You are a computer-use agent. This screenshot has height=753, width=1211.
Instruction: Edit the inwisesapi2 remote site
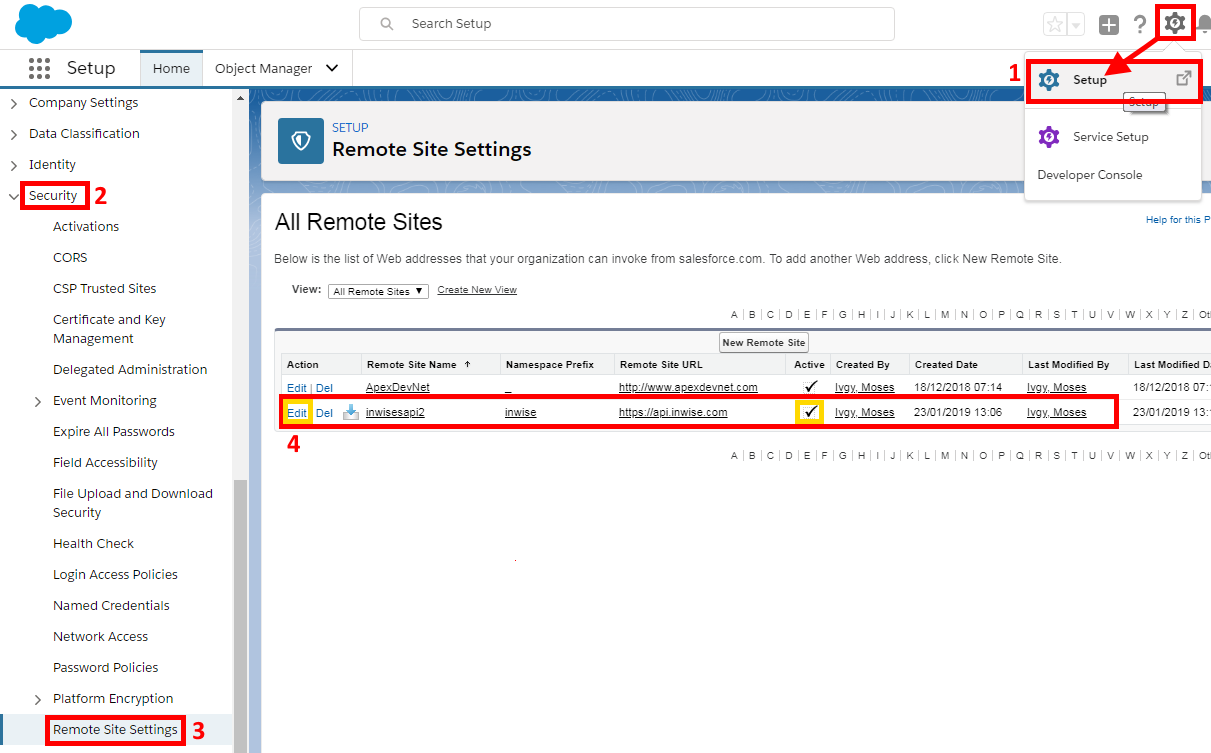[297, 413]
